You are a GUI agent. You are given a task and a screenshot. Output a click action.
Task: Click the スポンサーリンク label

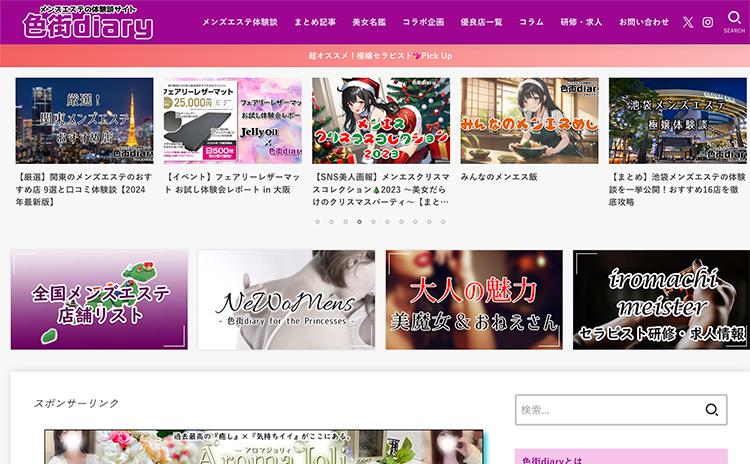[76, 403]
